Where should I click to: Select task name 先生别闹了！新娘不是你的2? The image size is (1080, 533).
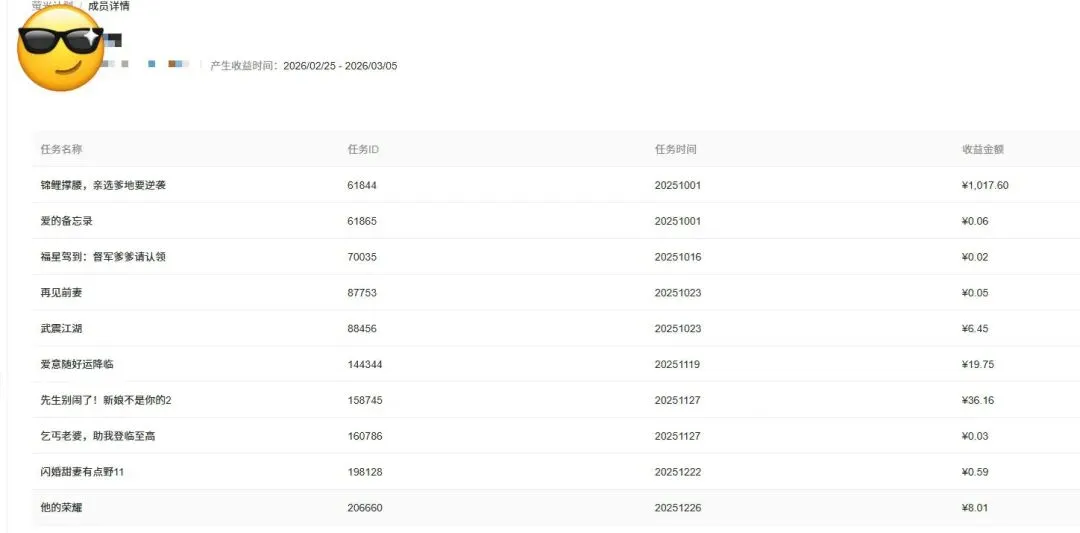(106, 400)
